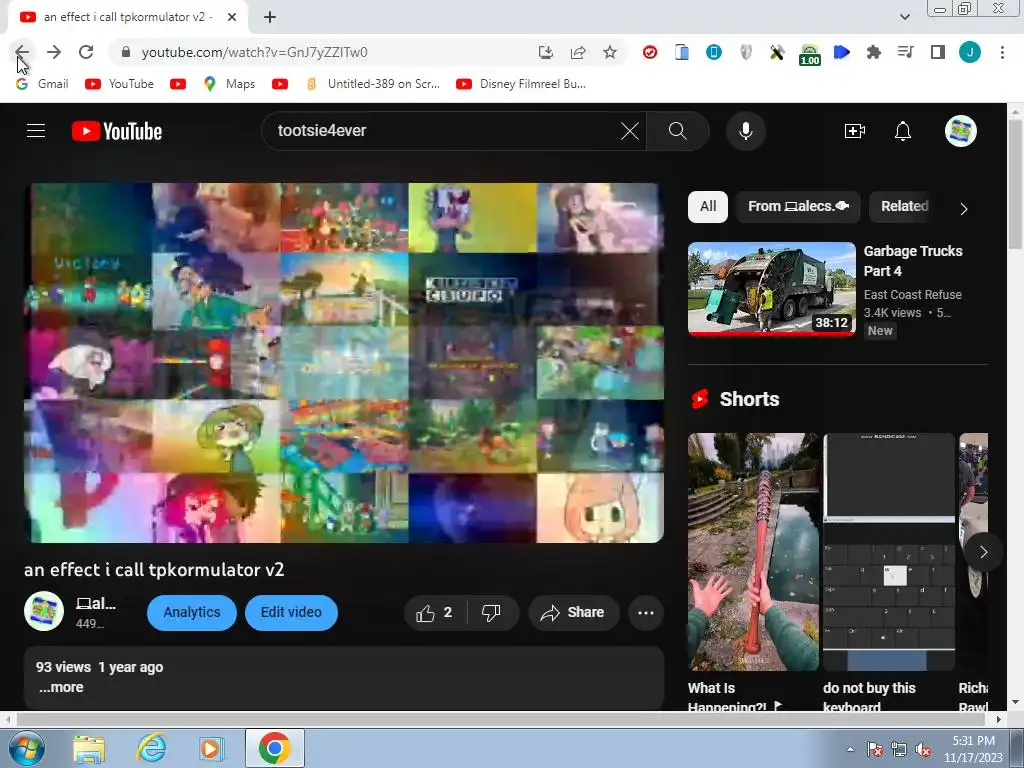Open Disney Filmreel bookmark

[x=521, y=84]
